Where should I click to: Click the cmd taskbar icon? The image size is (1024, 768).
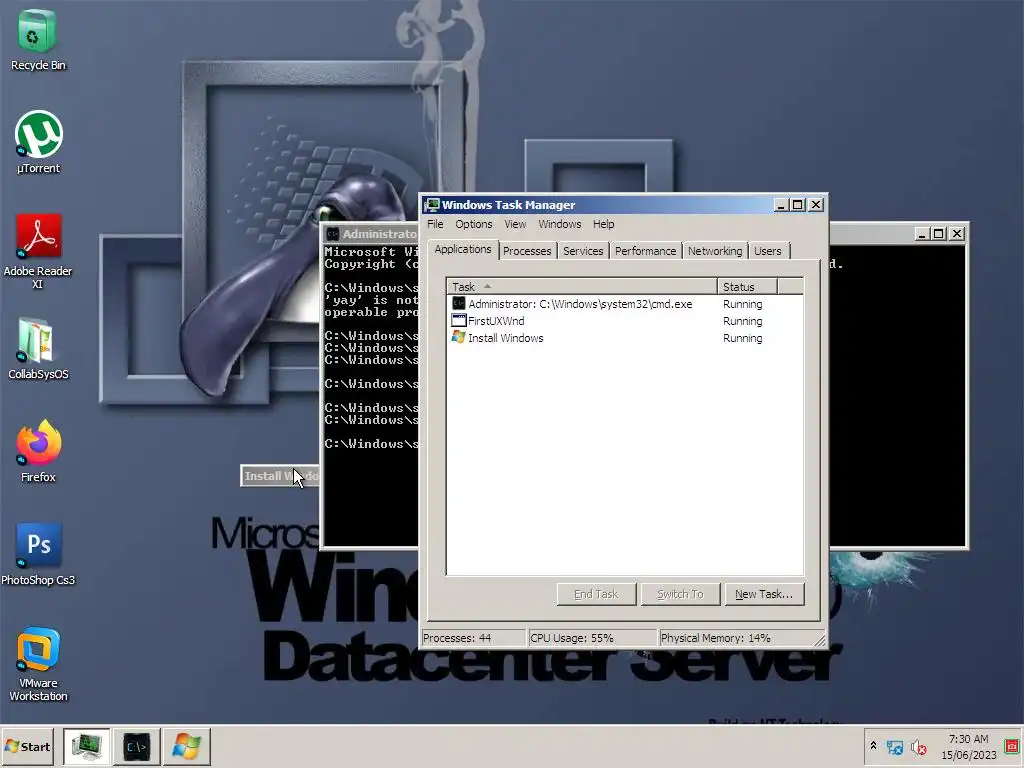(x=136, y=746)
